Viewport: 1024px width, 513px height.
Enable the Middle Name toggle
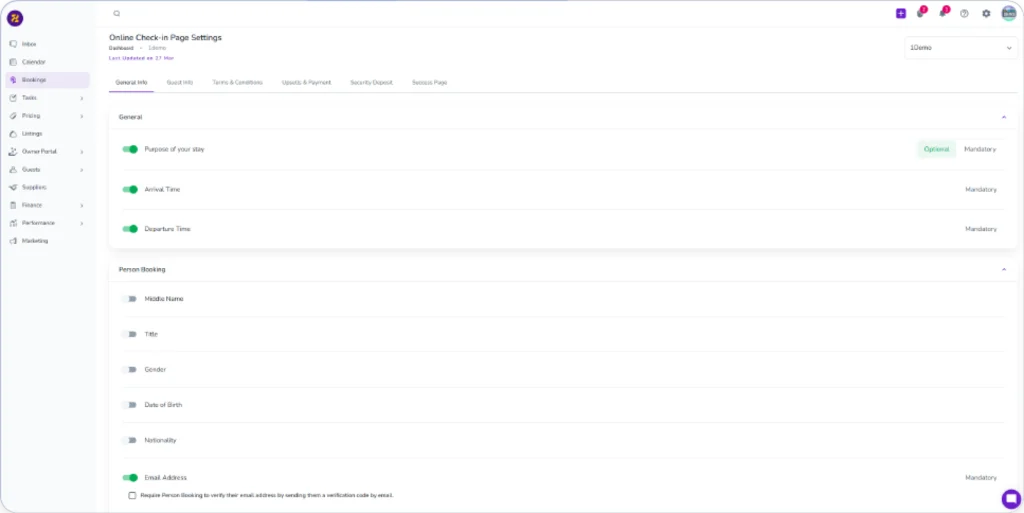point(130,299)
